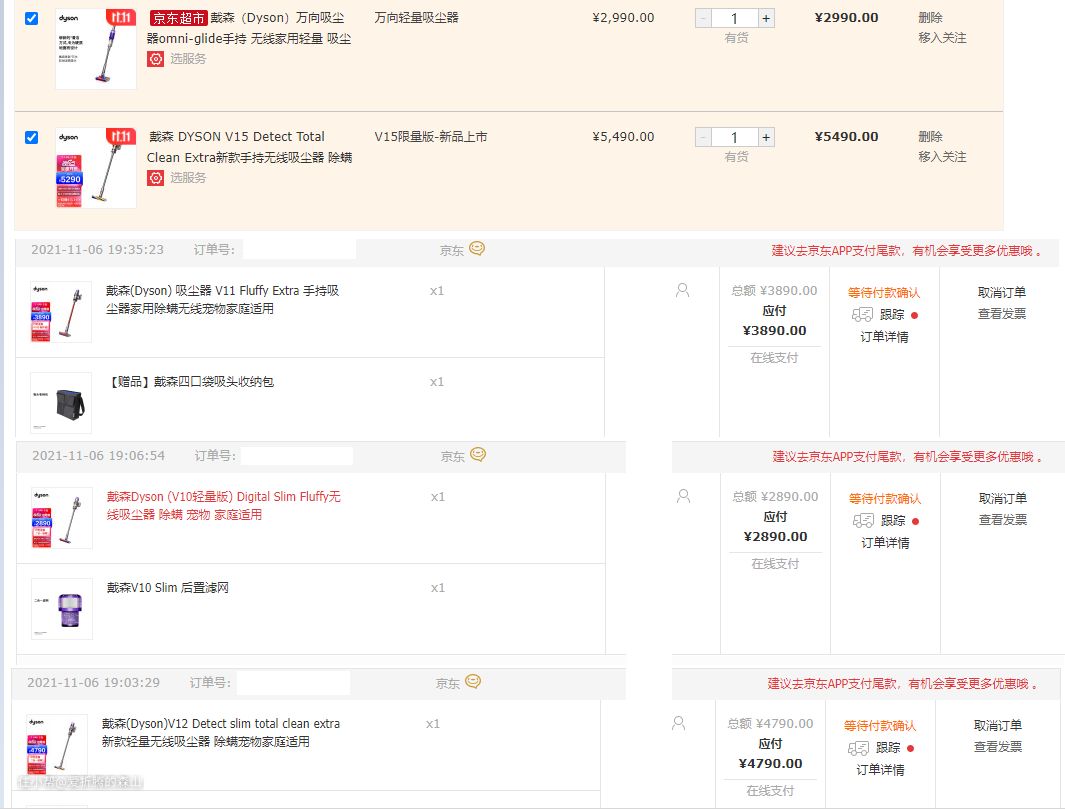Click buyer profile icon in V12 Detect order
The image size is (1065, 809).
click(x=679, y=723)
